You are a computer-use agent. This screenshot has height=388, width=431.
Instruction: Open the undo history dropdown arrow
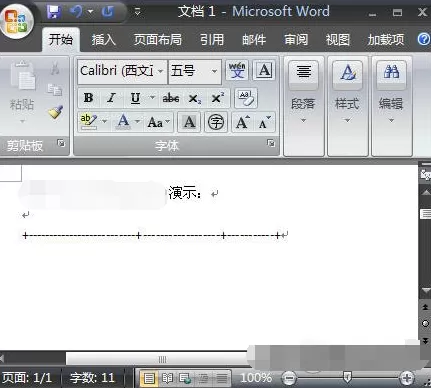point(90,12)
